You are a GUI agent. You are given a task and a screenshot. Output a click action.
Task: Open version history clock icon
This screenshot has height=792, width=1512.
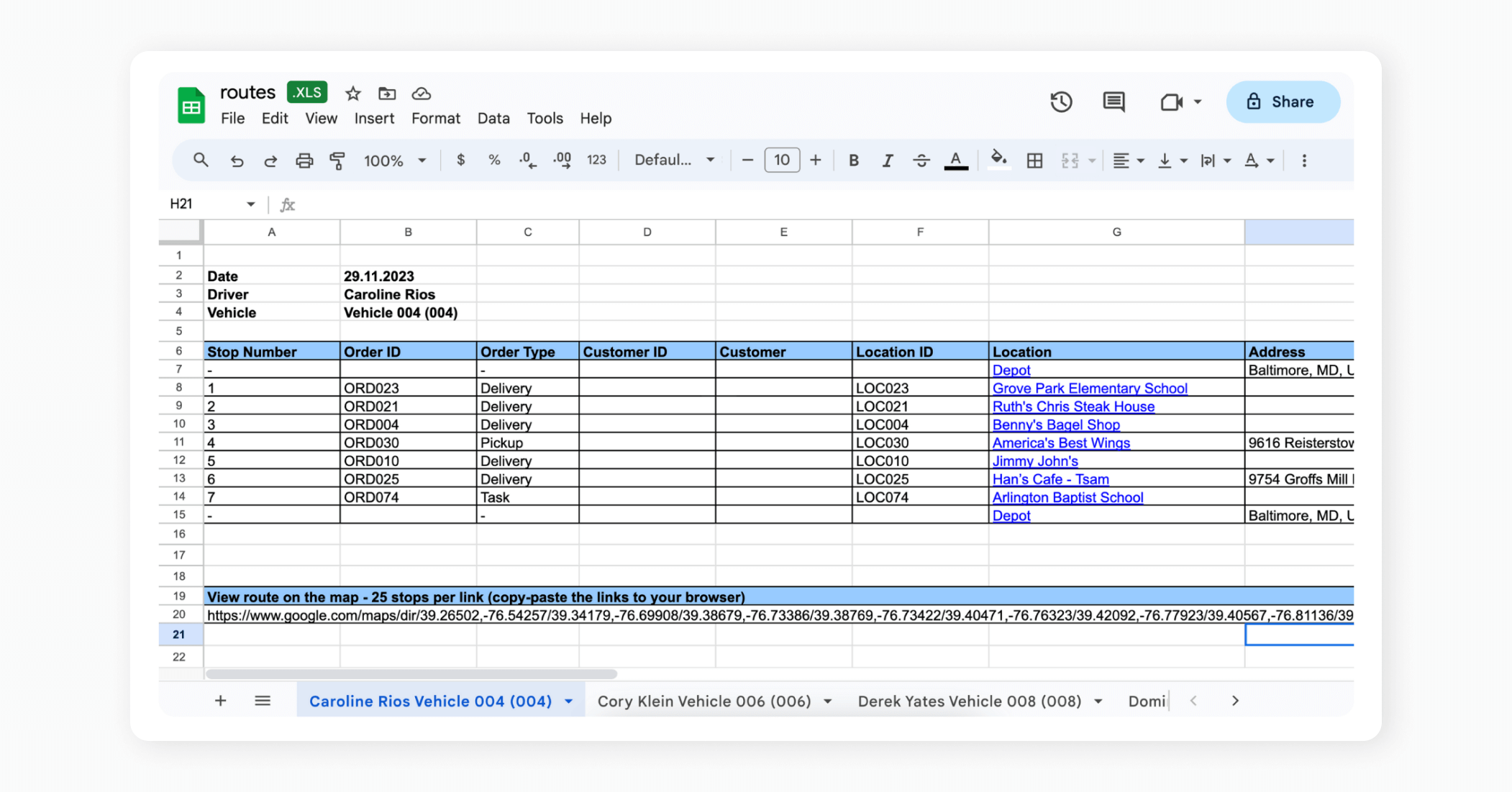(1061, 102)
